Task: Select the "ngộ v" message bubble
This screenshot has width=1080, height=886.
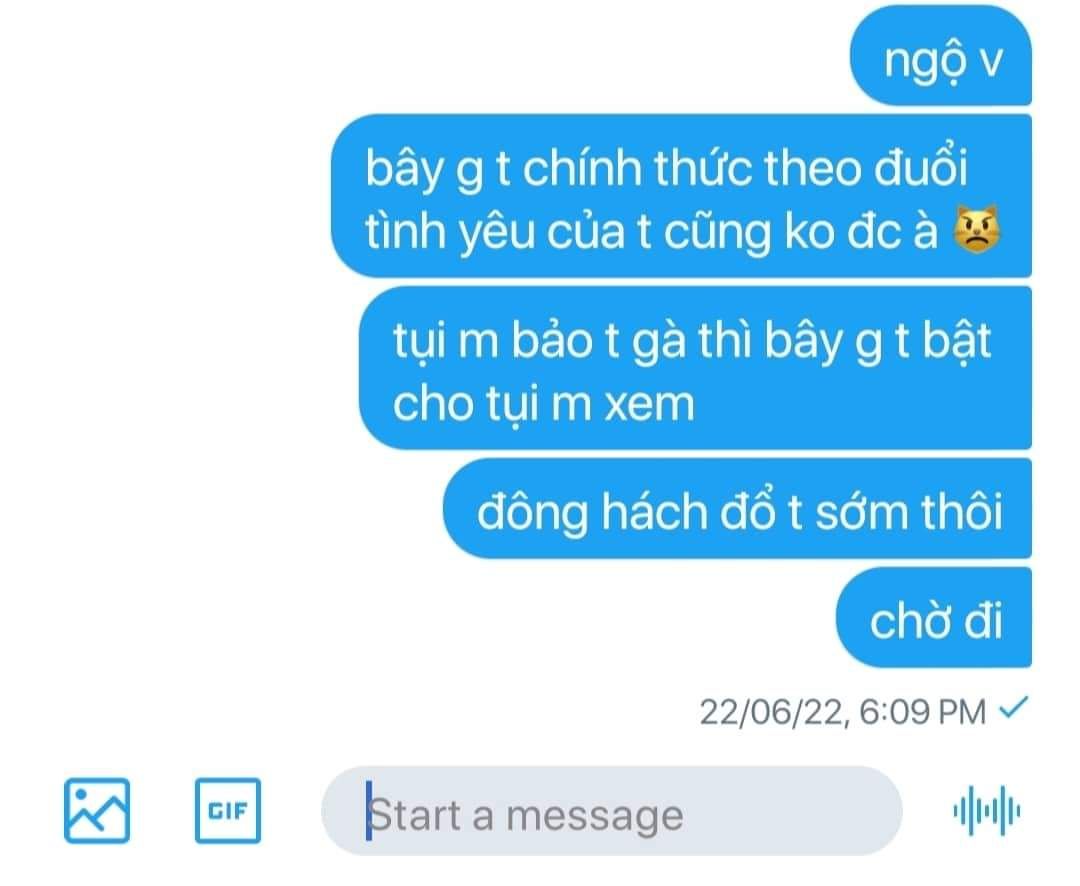Action: pyautogui.click(x=941, y=56)
